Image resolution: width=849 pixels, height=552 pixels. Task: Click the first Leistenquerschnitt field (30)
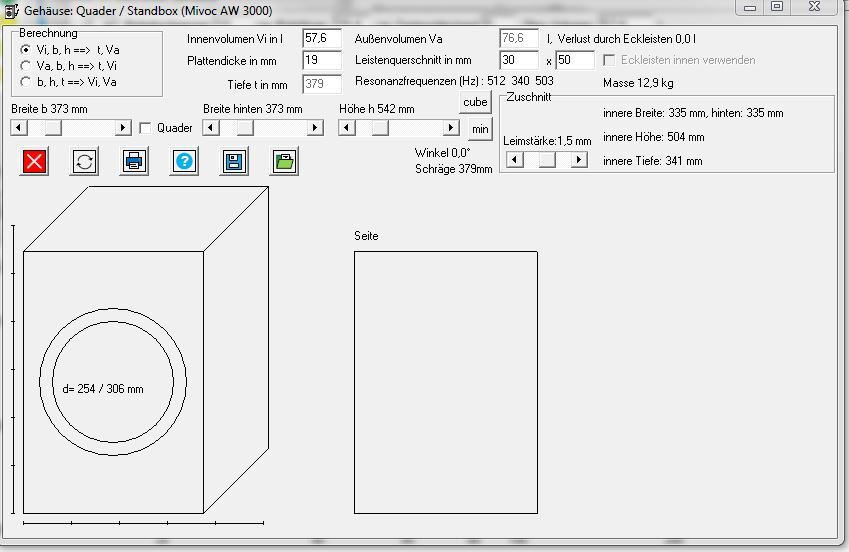click(518, 60)
